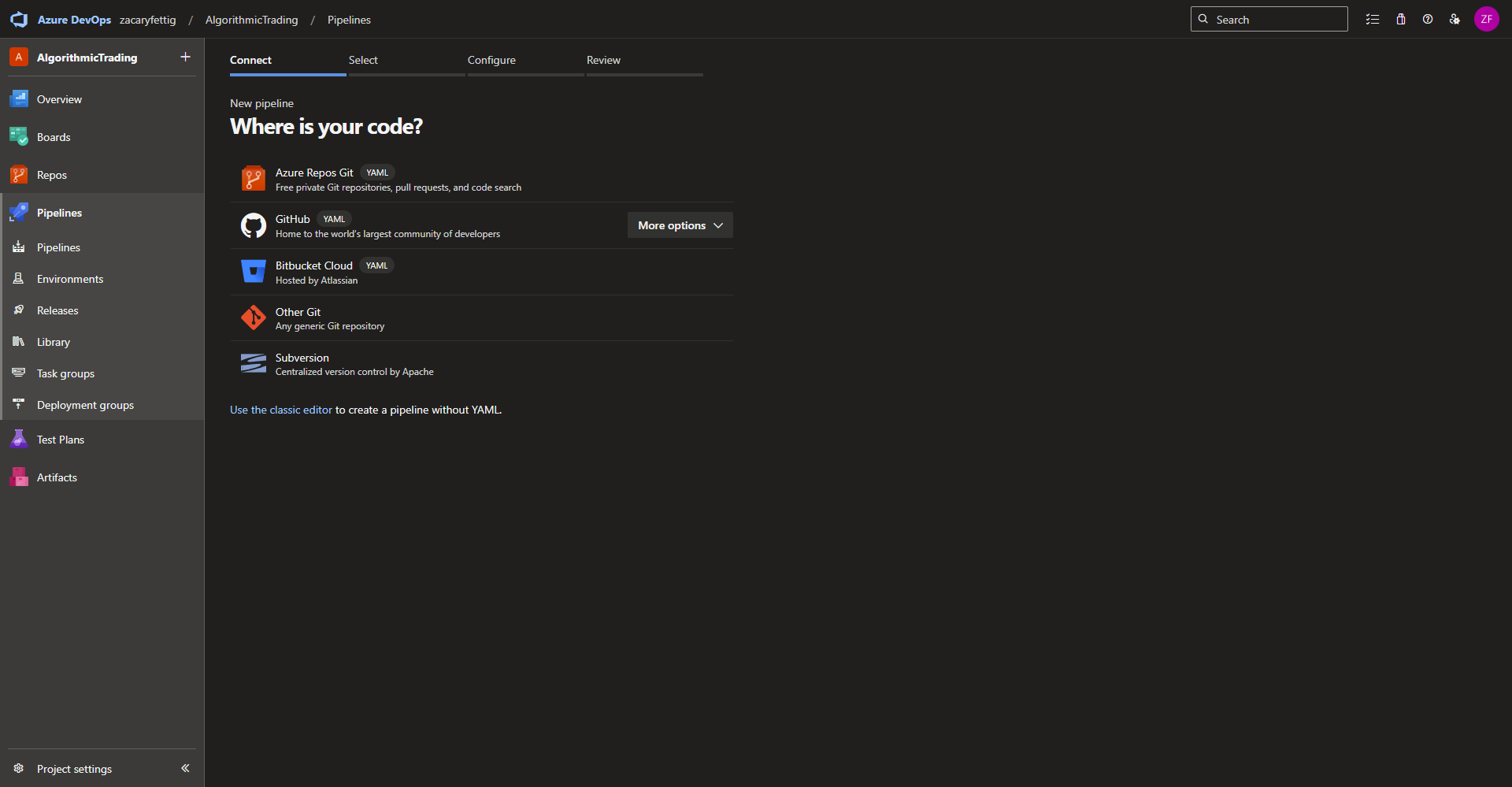Pick Bitbucket Cloud as code source
This screenshot has height=787, width=1512.
(x=313, y=266)
